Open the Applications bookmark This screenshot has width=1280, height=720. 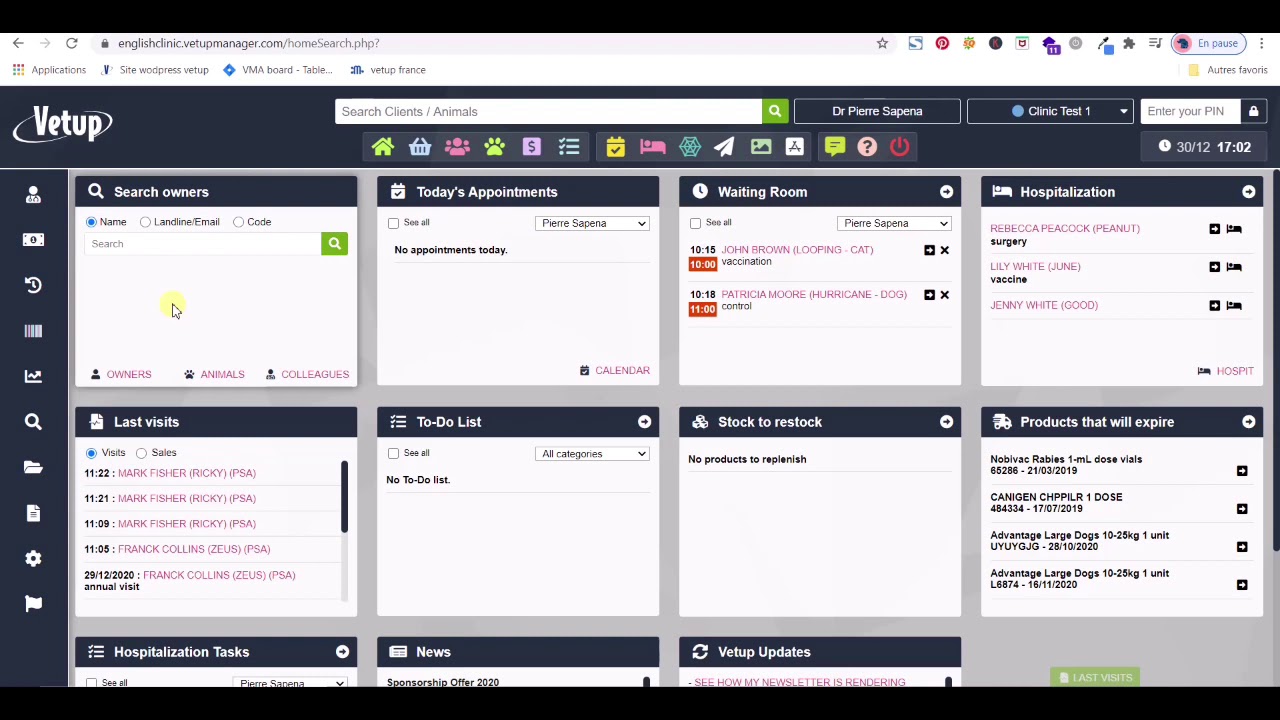pyautogui.click(x=49, y=70)
